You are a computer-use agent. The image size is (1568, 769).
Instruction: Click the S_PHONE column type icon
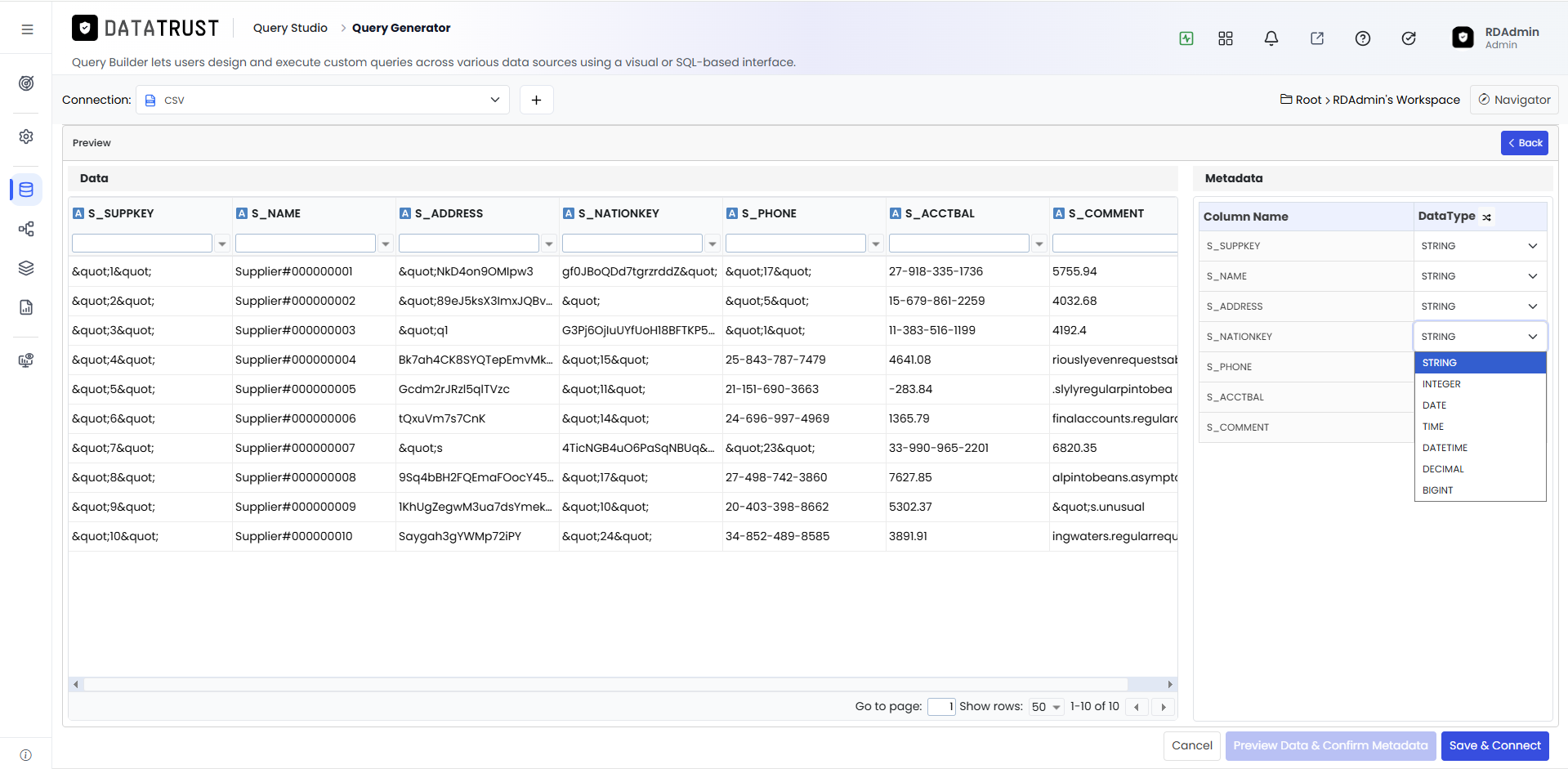point(732,213)
